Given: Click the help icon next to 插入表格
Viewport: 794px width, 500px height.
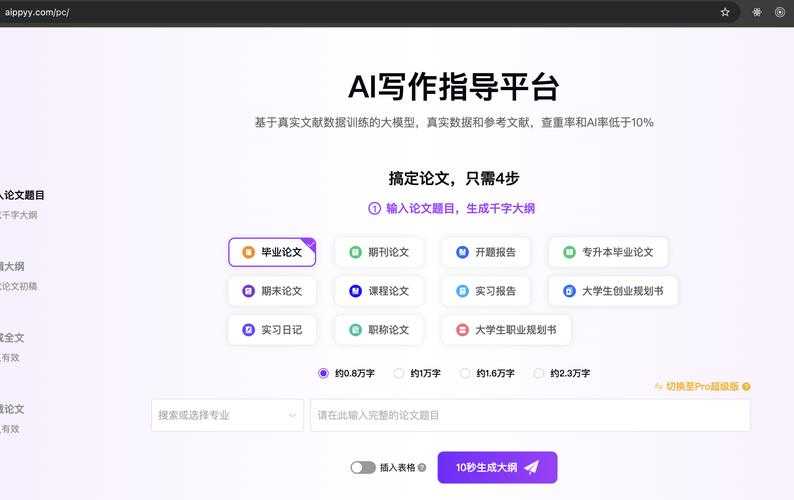Looking at the screenshot, I should tap(422, 468).
